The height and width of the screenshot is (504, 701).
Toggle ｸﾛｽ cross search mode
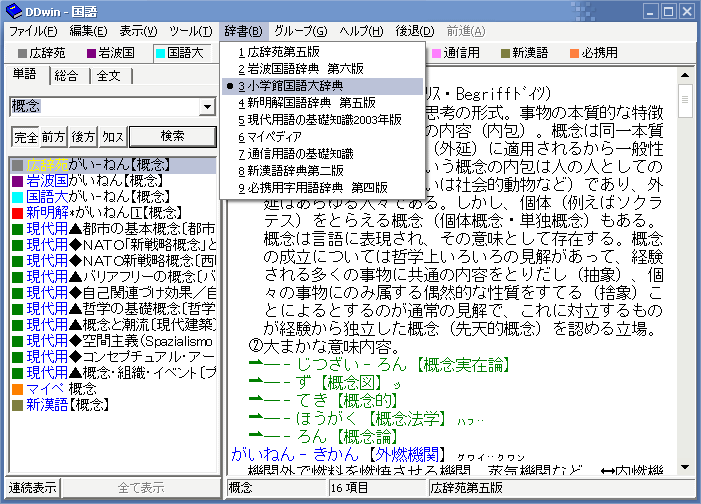113,137
